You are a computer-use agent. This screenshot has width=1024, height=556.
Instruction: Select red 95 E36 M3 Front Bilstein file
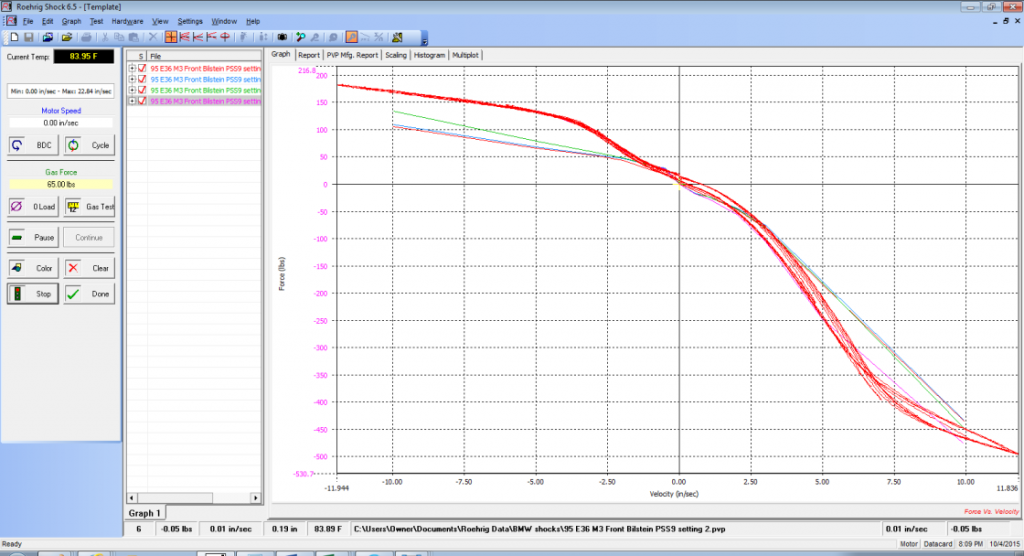point(205,68)
